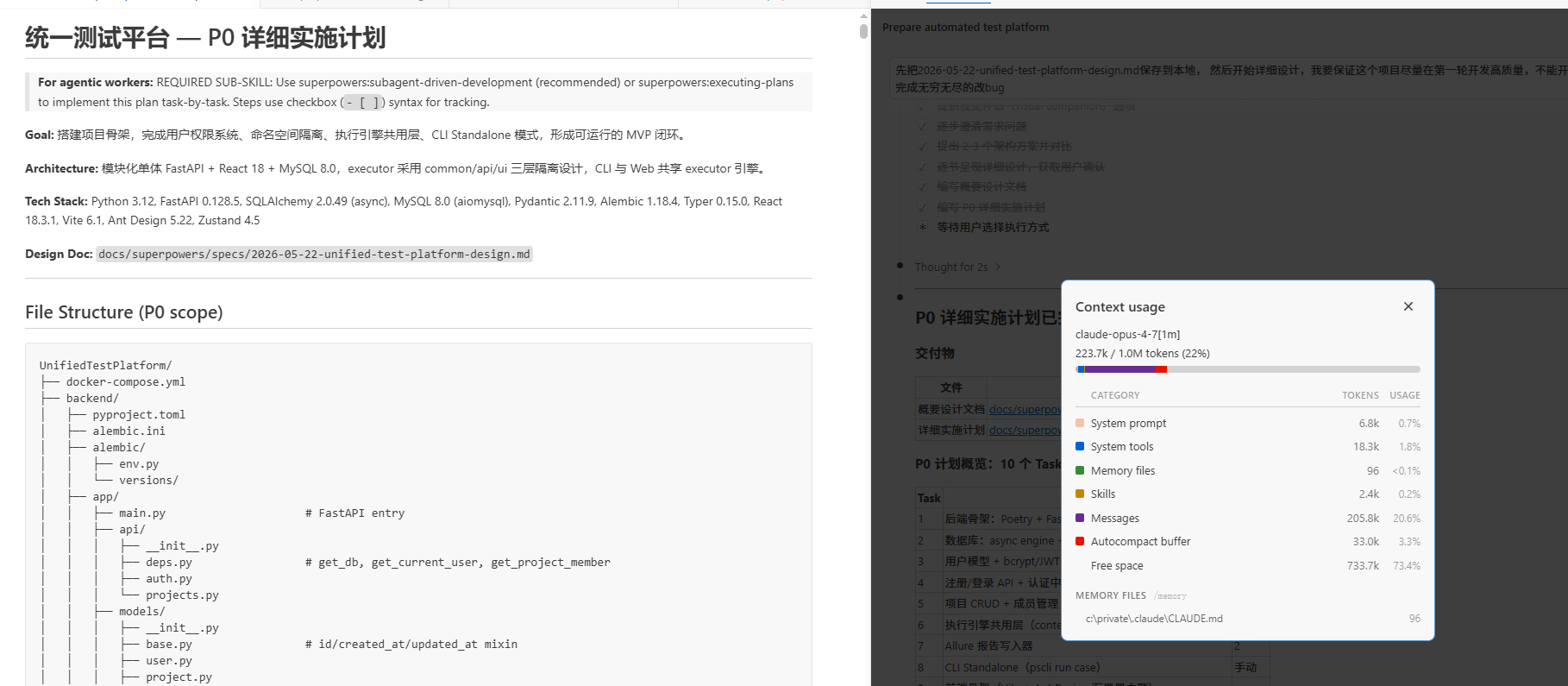Click the System prompt color swatch

point(1080,423)
